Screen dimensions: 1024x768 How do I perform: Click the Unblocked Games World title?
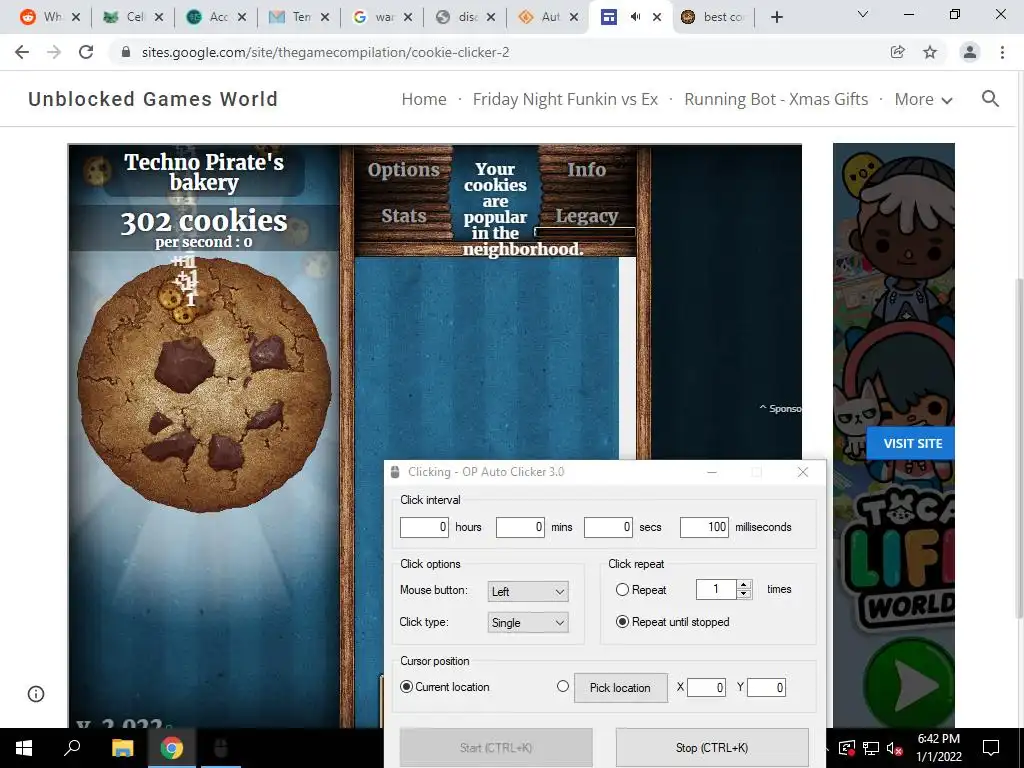(x=153, y=99)
